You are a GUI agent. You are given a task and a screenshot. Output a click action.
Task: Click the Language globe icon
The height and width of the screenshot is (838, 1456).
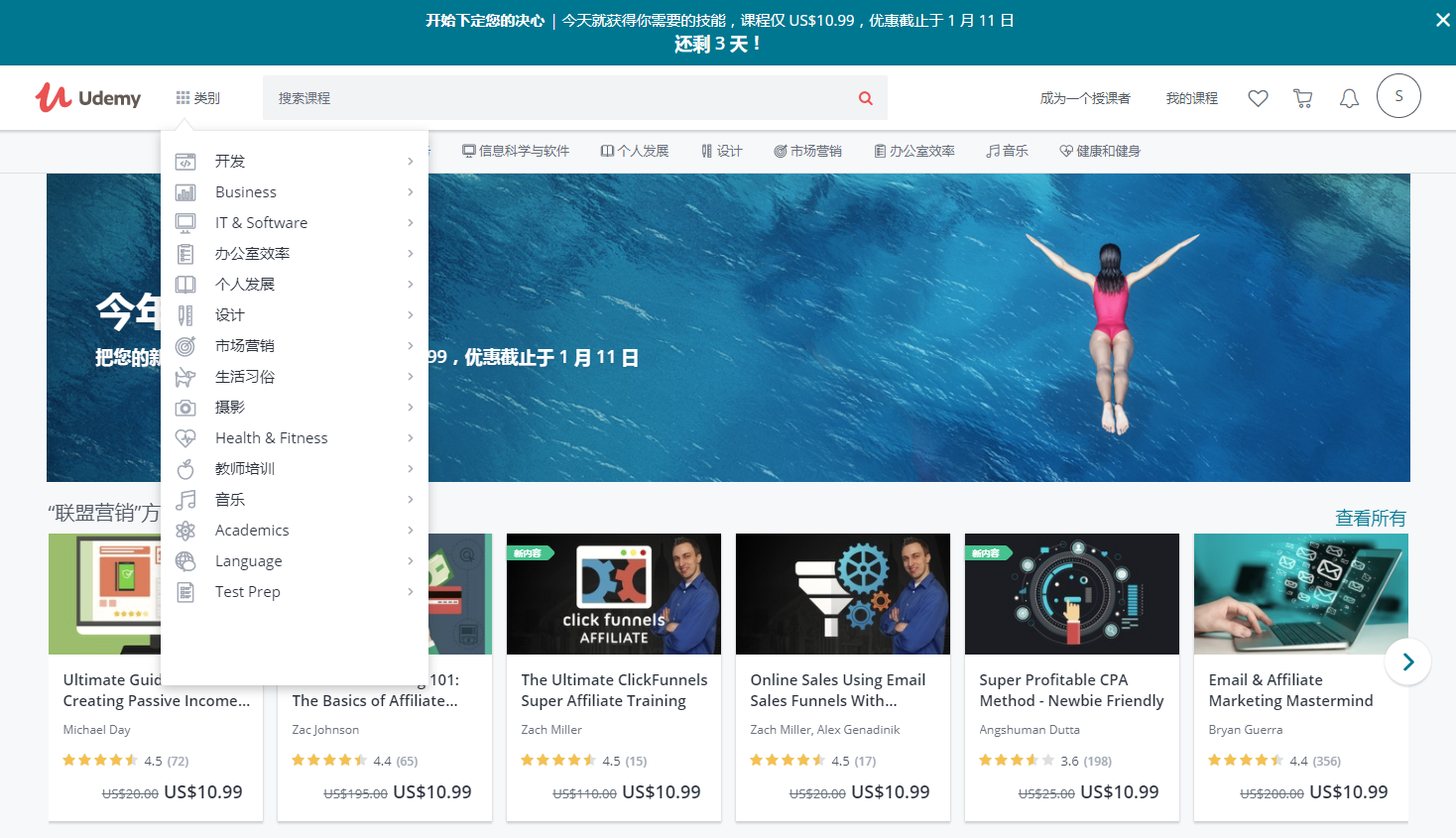[x=185, y=561]
